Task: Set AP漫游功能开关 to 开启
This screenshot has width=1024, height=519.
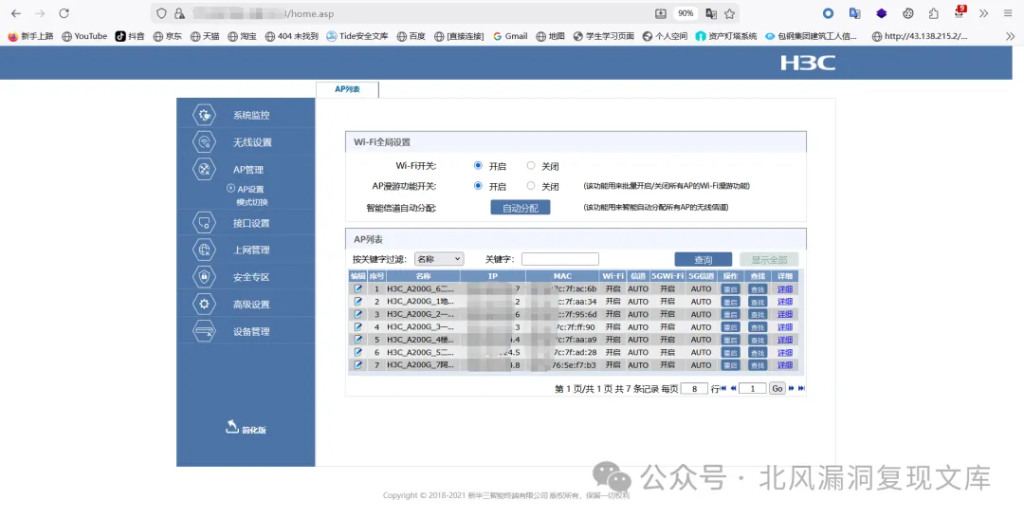Action: tap(478, 186)
